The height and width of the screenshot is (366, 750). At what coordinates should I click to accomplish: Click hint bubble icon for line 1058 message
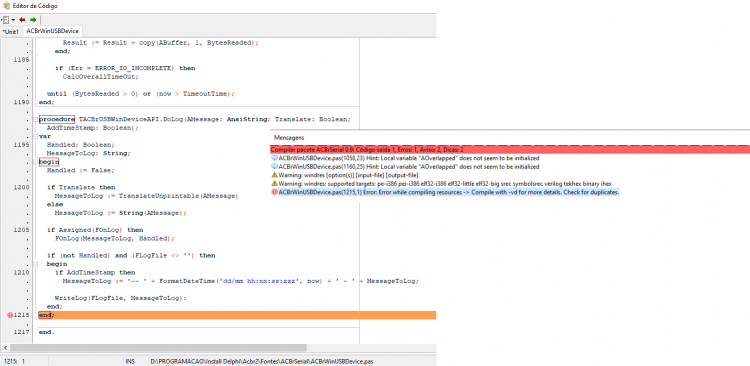click(275, 158)
